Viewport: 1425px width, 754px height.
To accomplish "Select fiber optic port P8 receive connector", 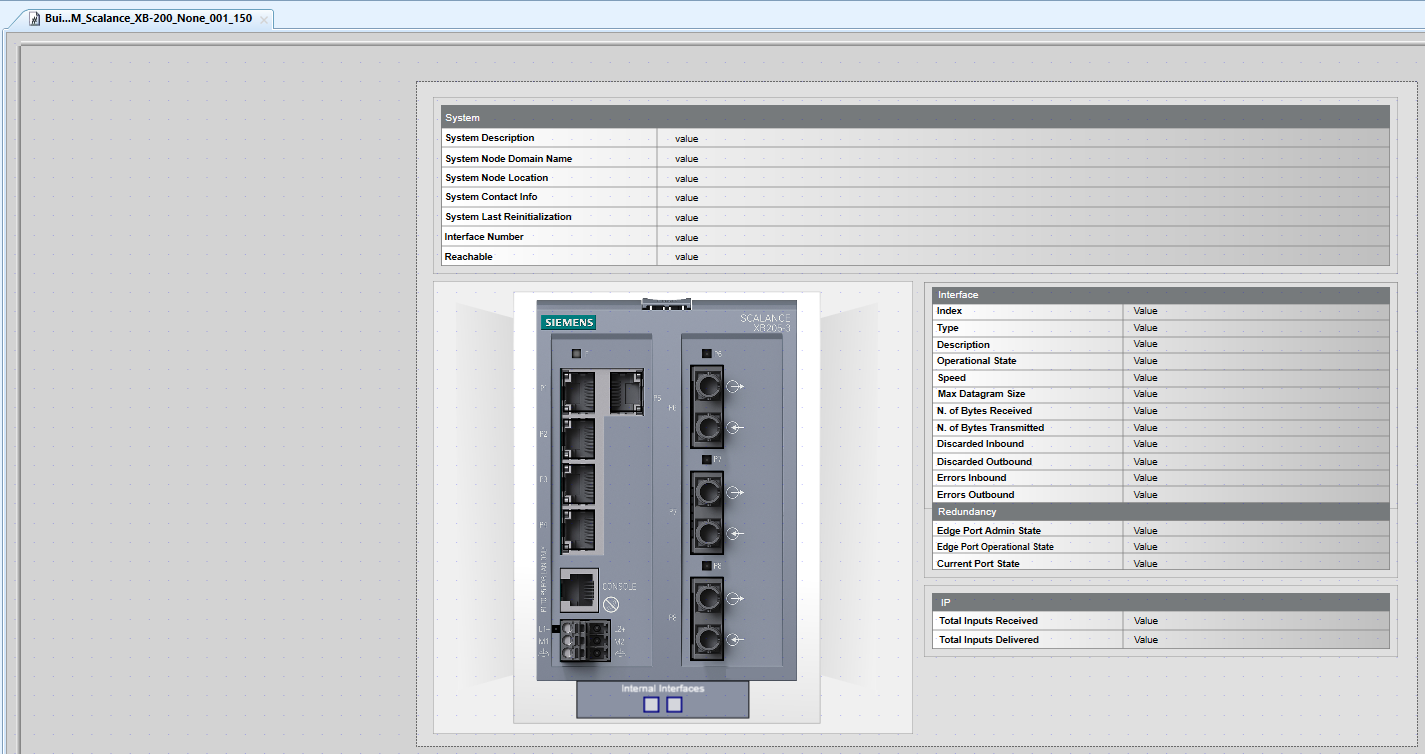I will click(707, 638).
